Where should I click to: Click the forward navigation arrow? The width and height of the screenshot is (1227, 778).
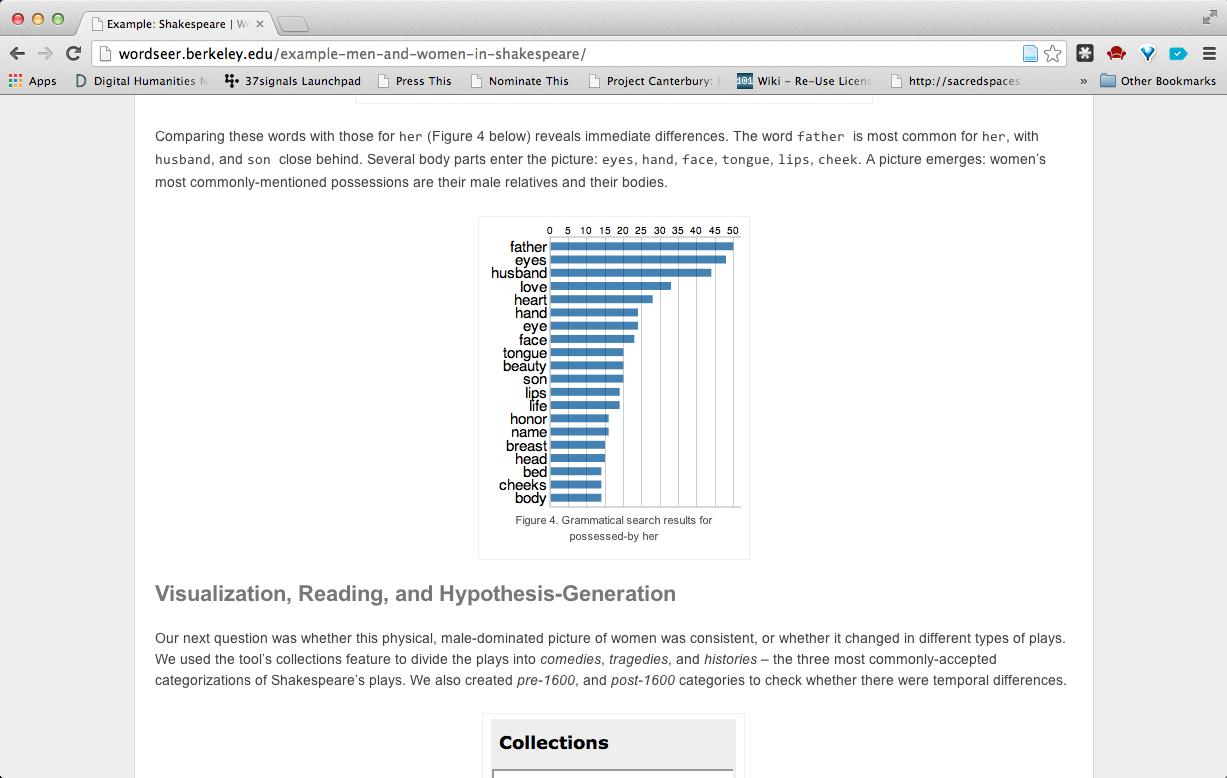pos(45,54)
